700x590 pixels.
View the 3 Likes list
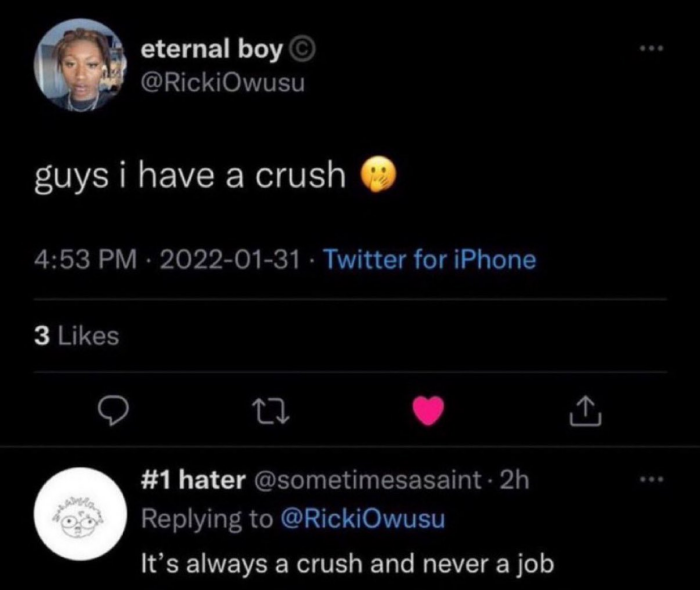point(76,336)
